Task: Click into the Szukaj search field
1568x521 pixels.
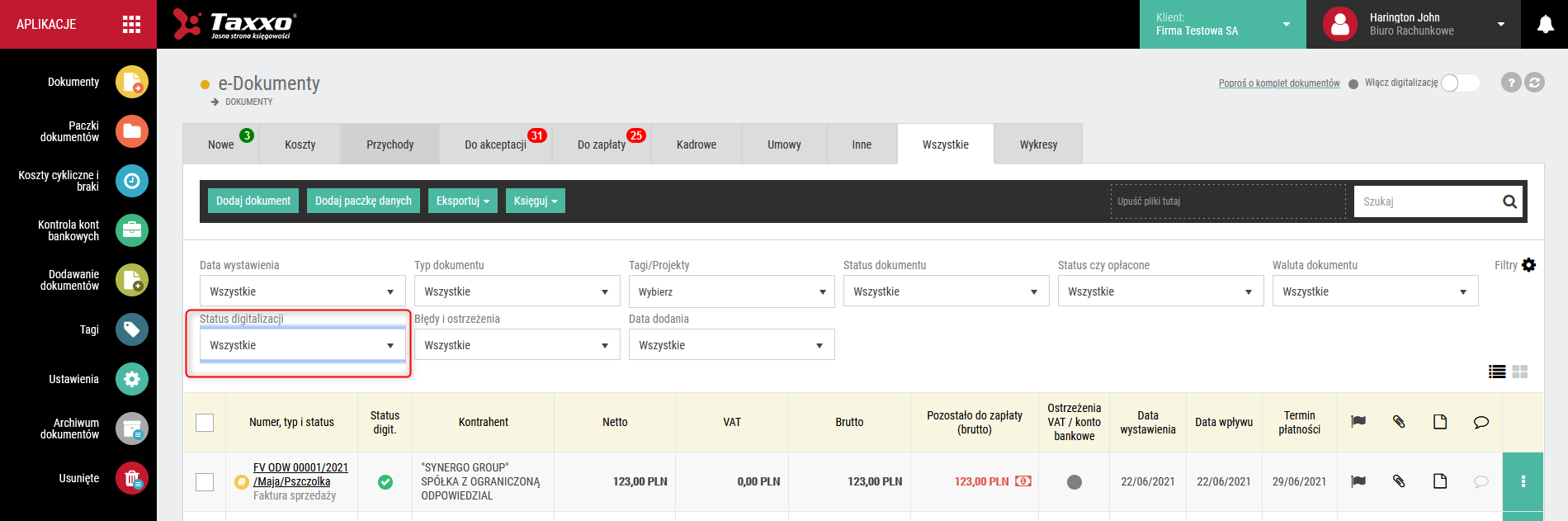Action: (x=1428, y=201)
